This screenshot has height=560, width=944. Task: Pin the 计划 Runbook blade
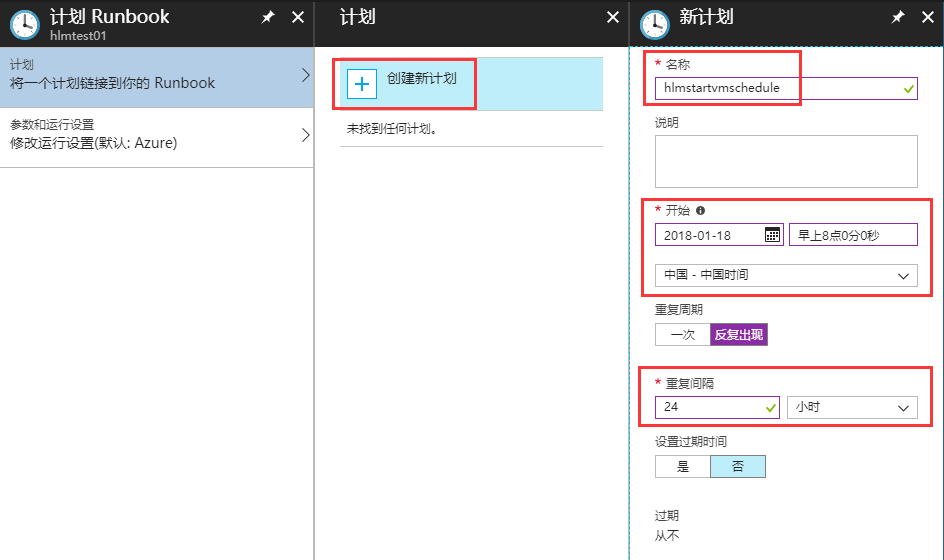click(x=268, y=17)
